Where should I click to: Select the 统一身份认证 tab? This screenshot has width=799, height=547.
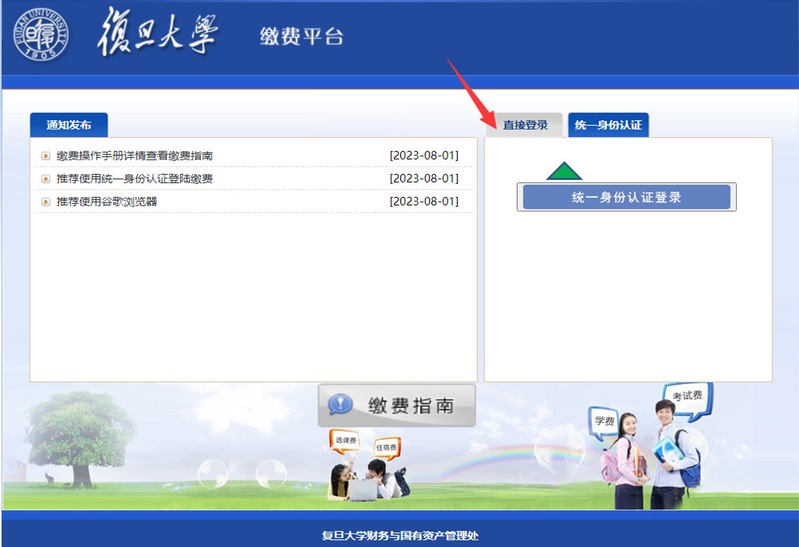point(608,126)
